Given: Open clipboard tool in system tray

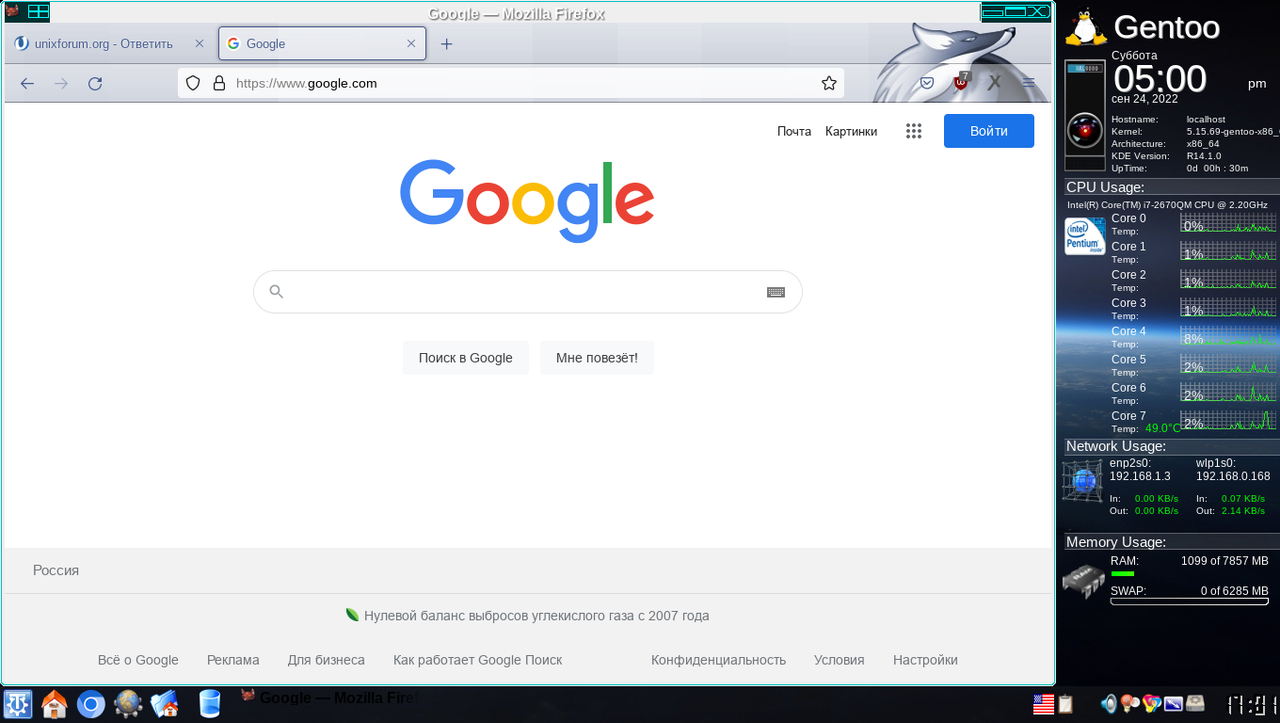Looking at the screenshot, I should pyautogui.click(x=1066, y=705).
